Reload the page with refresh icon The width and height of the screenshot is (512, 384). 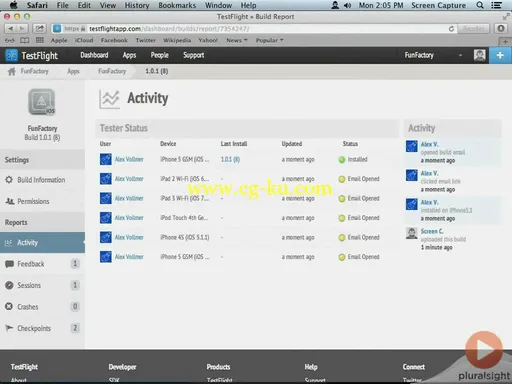coord(451,29)
